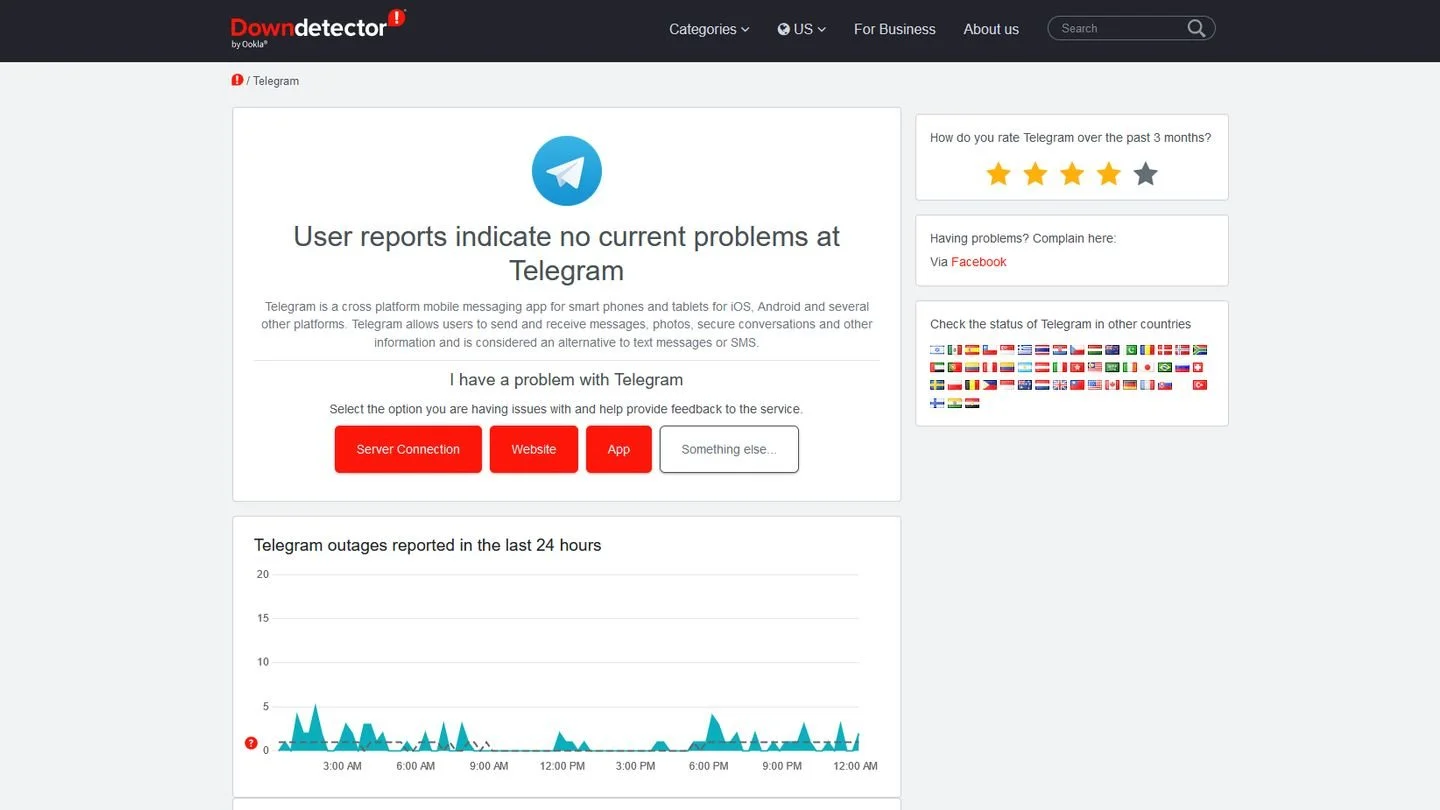Click the red home breadcrumb icon
This screenshot has height=810, width=1440.
click(237, 80)
